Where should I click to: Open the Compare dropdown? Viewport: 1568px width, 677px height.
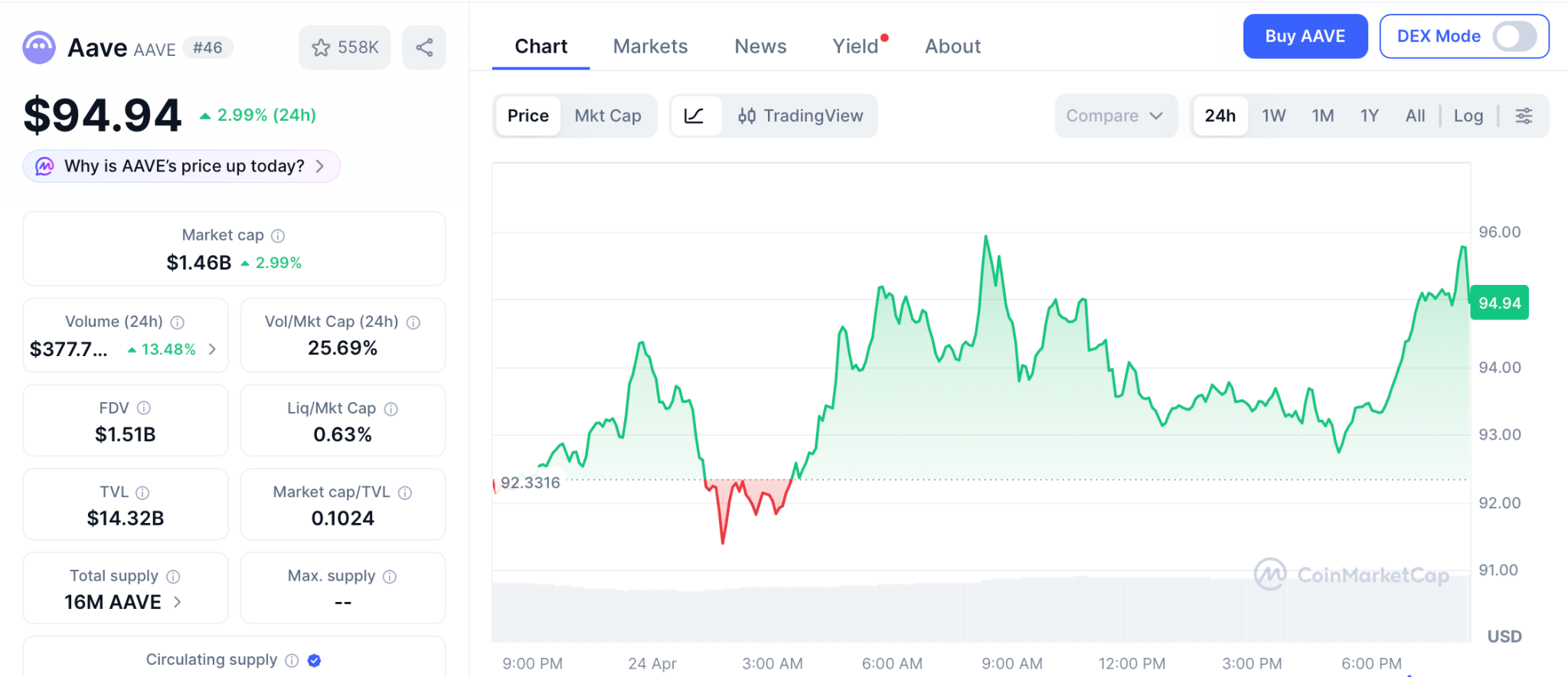click(x=1115, y=116)
